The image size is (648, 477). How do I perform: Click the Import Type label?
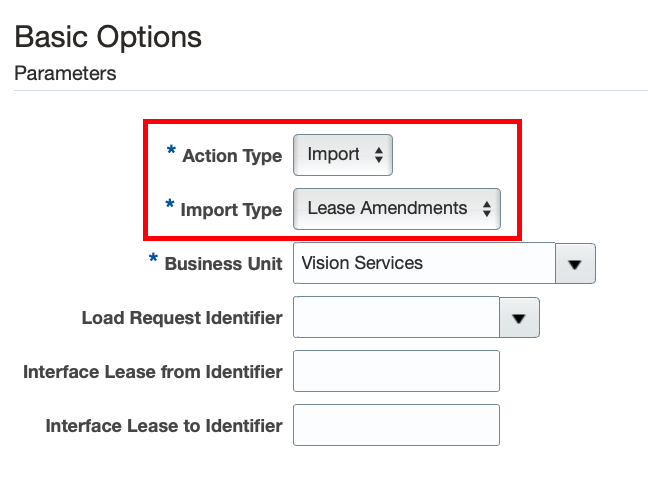click(x=231, y=210)
